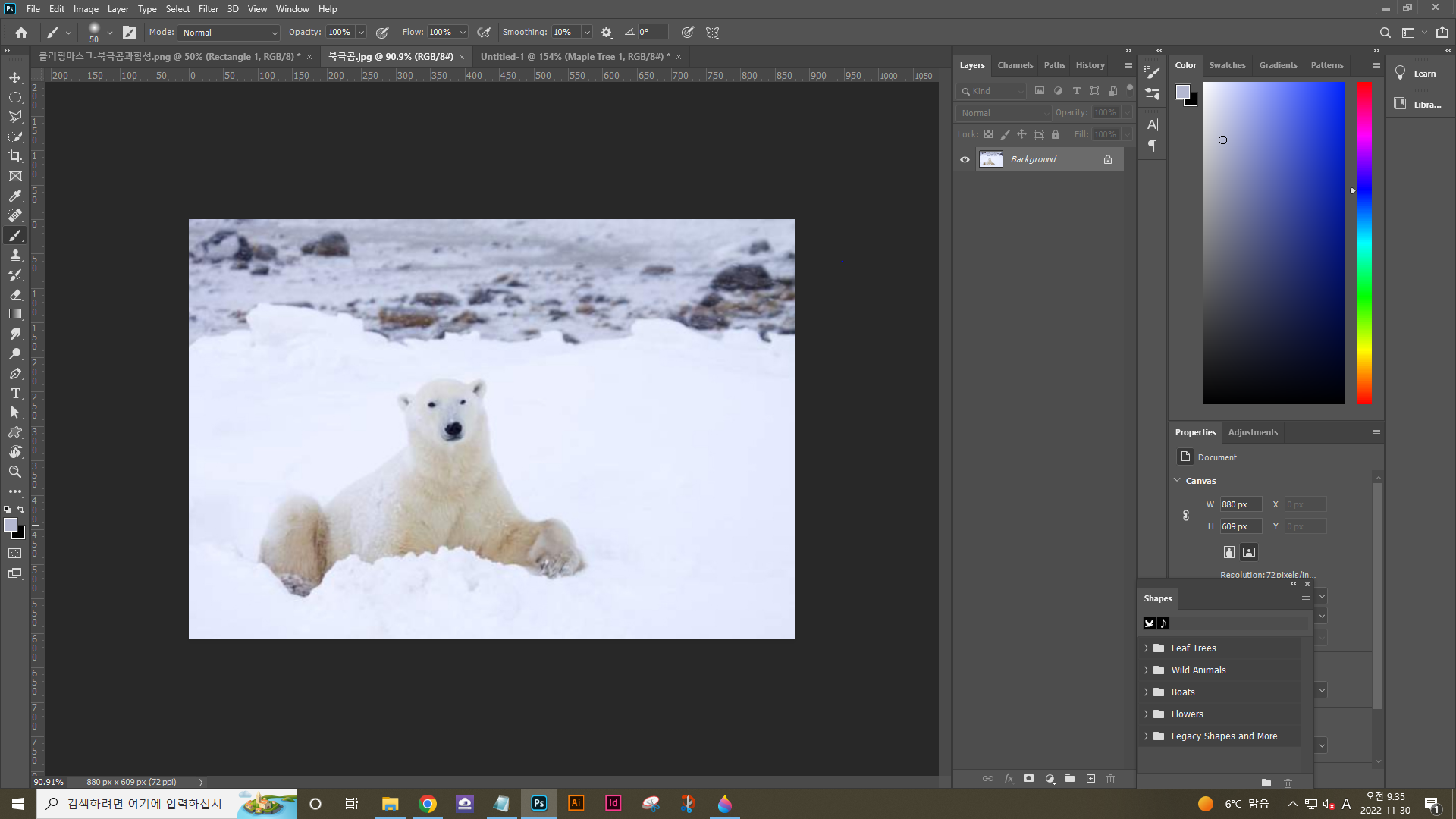This screenshot has width=1456, height=819.
Task: Toggle airbrush-style build-up effects
Action: tap(484, 33)
